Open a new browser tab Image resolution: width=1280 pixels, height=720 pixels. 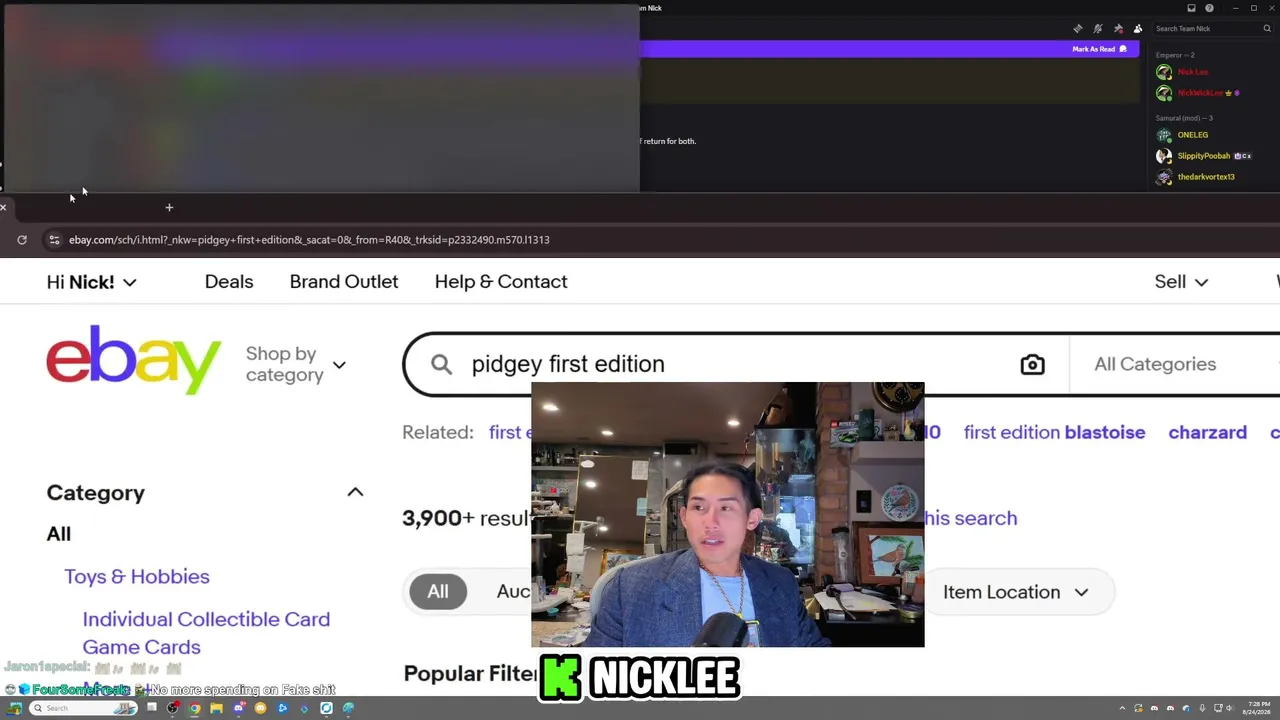coord(169,207)
